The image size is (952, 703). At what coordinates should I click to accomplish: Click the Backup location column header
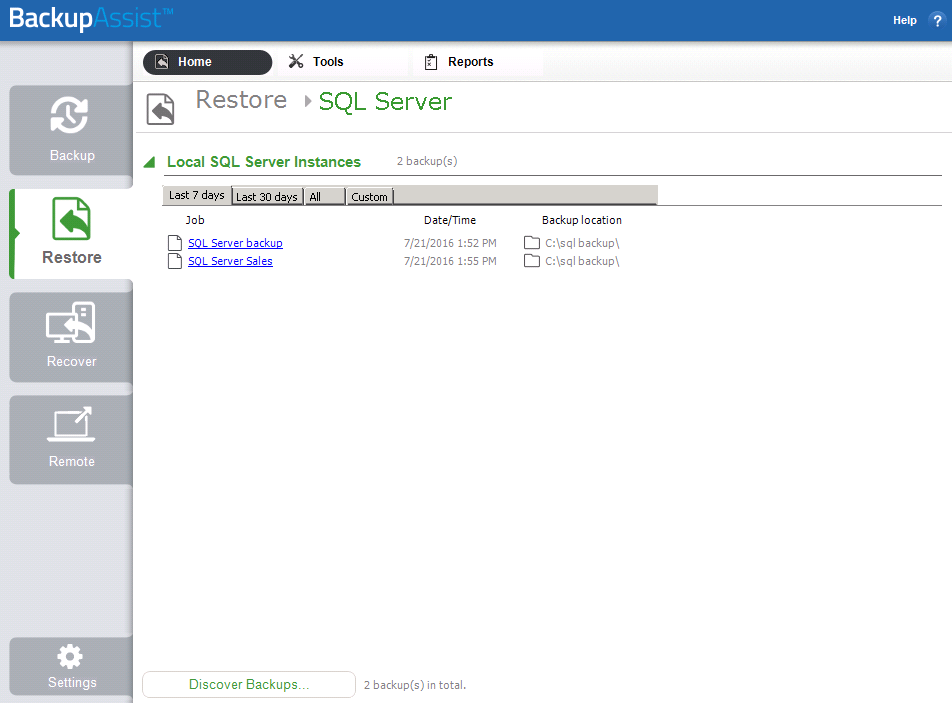coord(582,220)
